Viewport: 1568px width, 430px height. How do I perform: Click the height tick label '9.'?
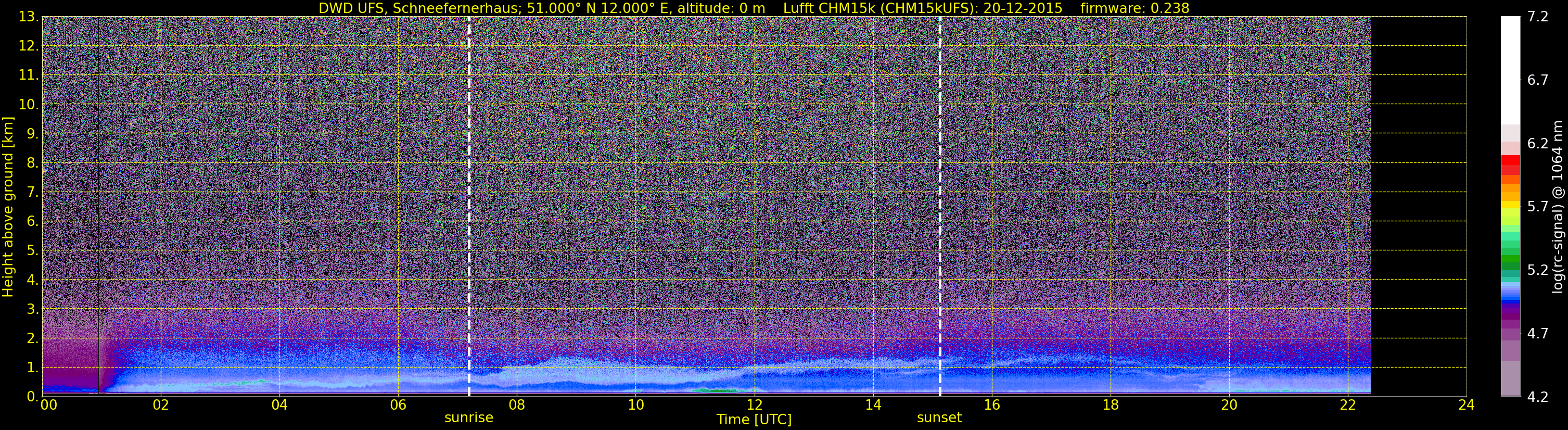point(32,134)
